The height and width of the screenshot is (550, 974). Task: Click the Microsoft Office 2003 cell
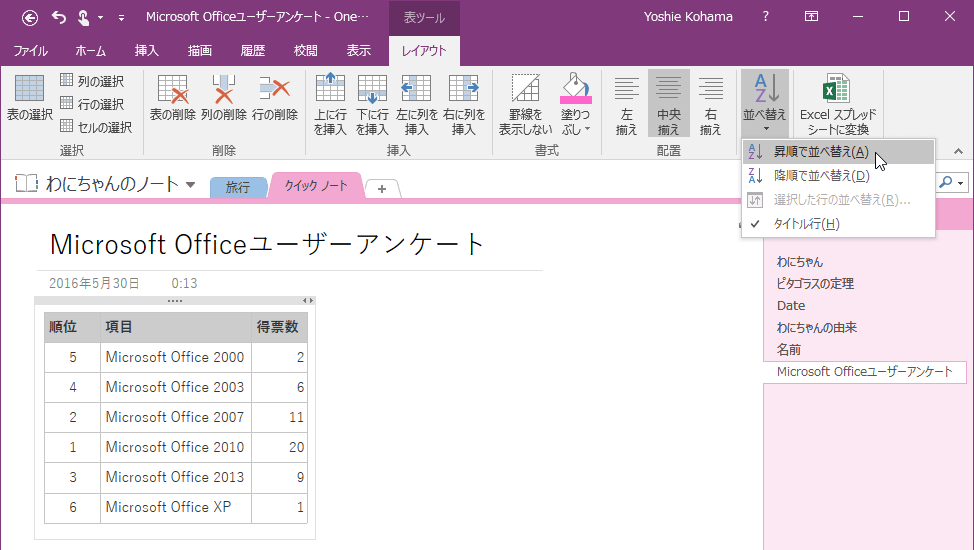(176, 387)
